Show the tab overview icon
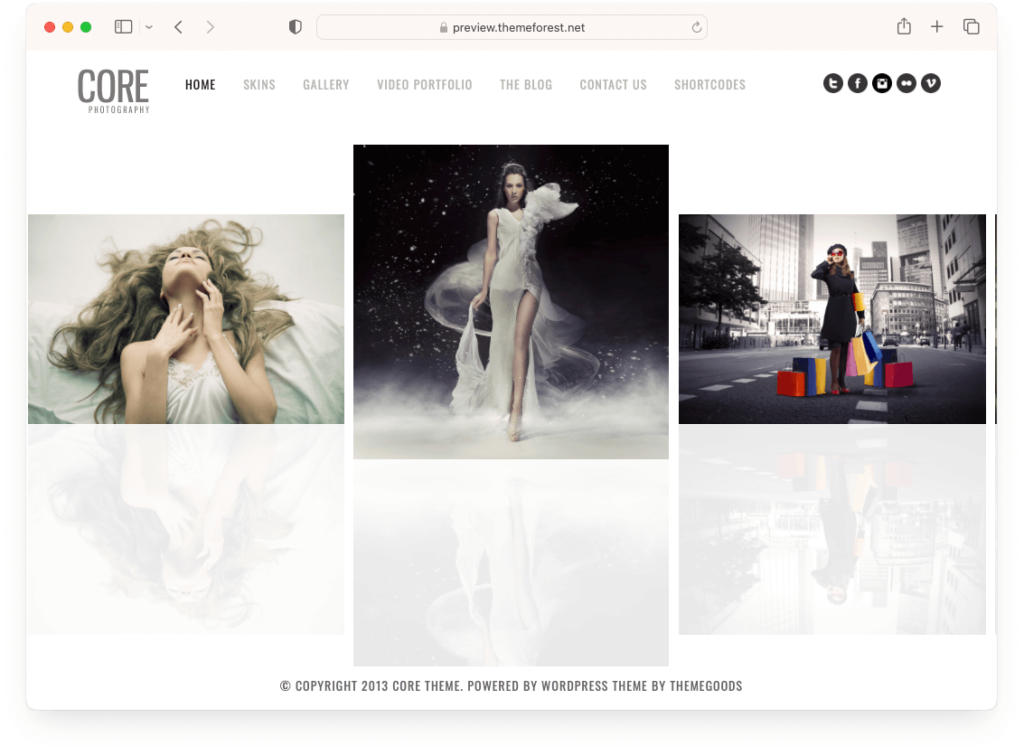 pos(971,27)
